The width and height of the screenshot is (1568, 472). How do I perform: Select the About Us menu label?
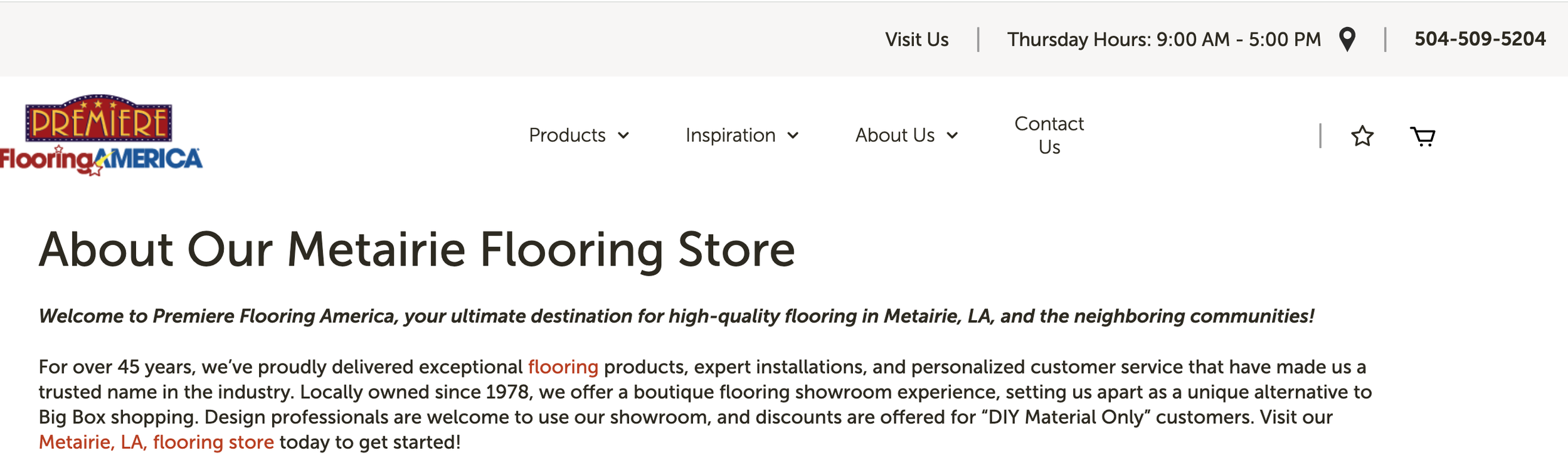[x=895, y=136]
